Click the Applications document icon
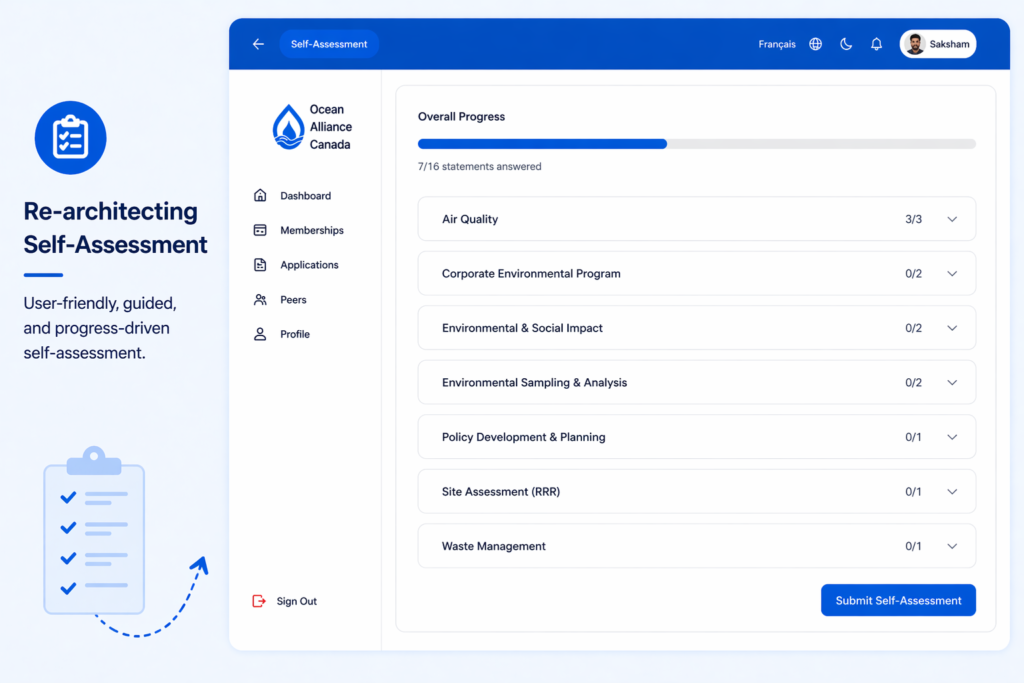This screenshot has width=1024, height=683. [260, 265]
